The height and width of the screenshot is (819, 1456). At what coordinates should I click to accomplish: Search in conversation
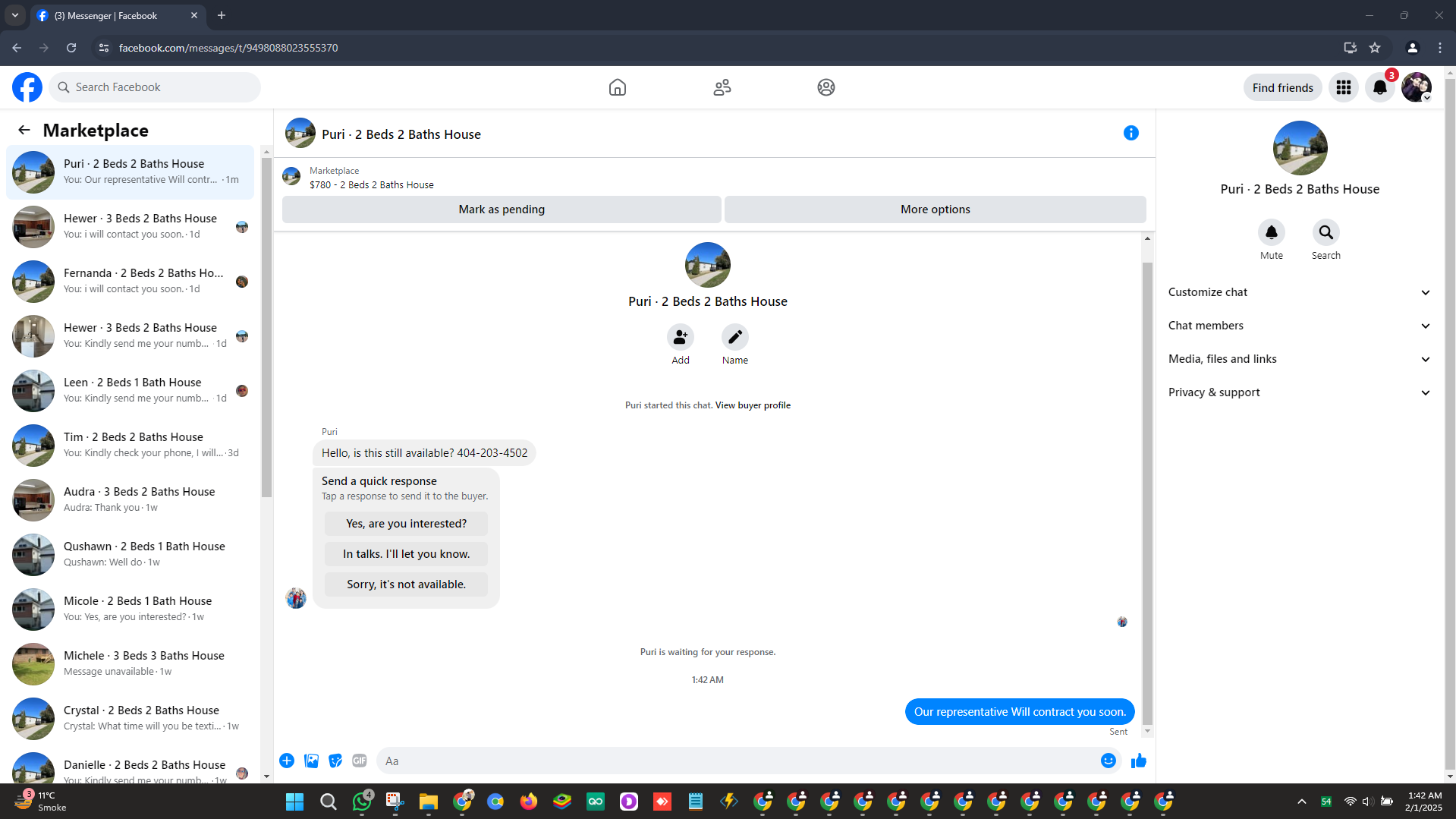pyautogui.click(x=1326, y=232)
